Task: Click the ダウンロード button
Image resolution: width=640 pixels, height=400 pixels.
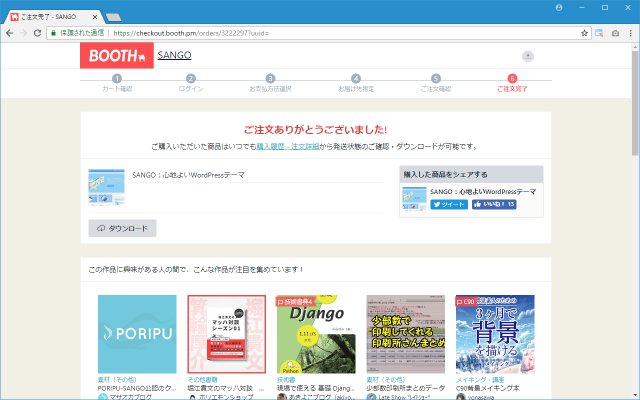Action: tap(122, 228)
